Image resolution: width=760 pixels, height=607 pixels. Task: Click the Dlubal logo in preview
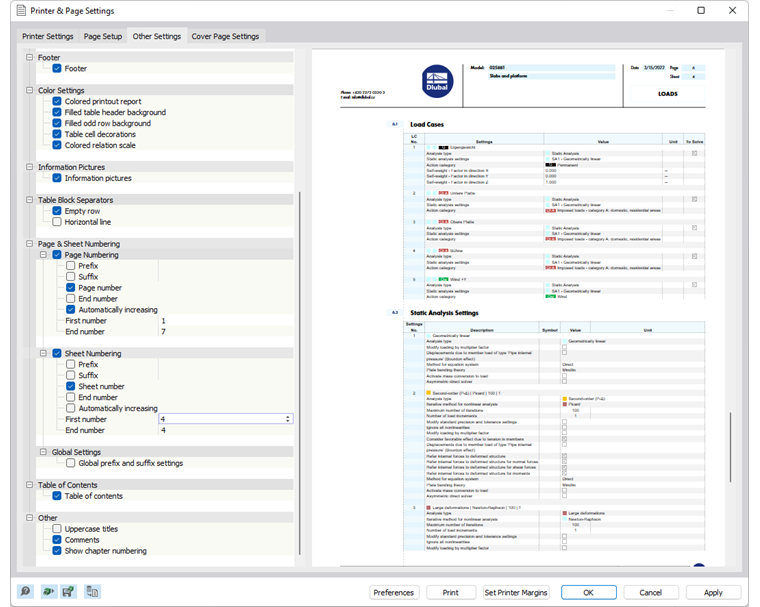tap(437, 81)
